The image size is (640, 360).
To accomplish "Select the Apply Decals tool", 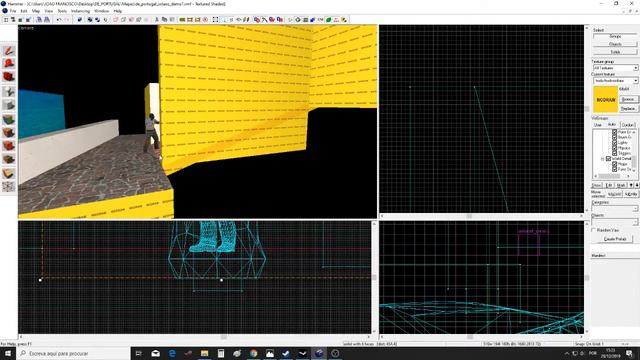I will pos(9,146).
